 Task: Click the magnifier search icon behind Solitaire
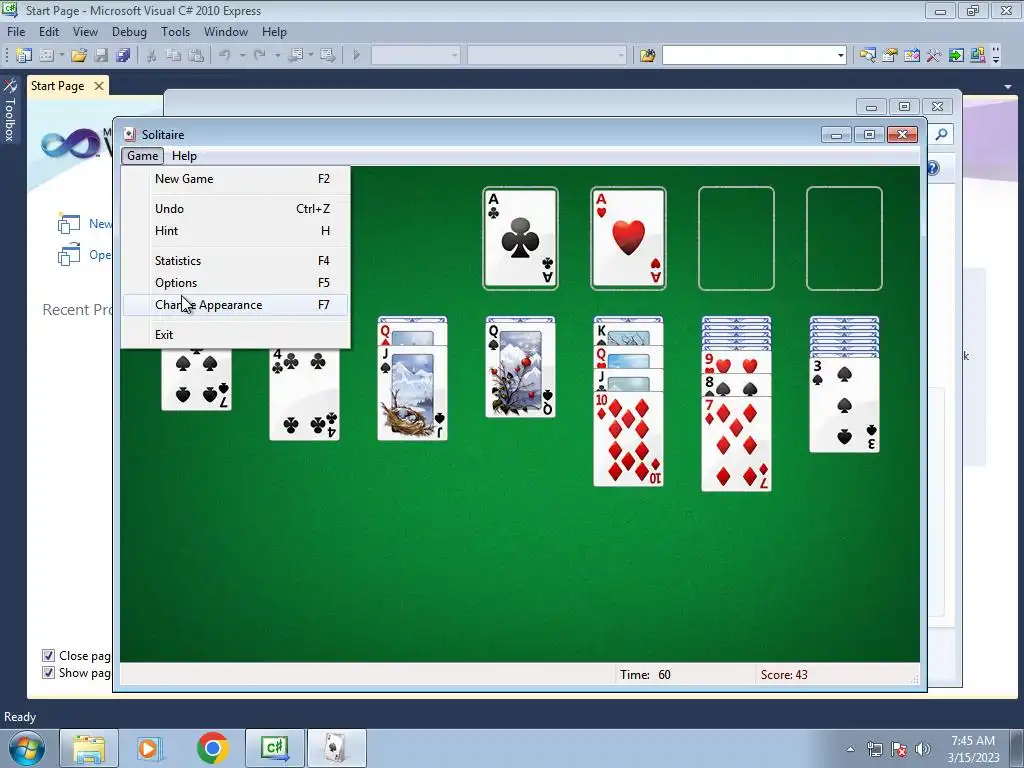[941, 135]
